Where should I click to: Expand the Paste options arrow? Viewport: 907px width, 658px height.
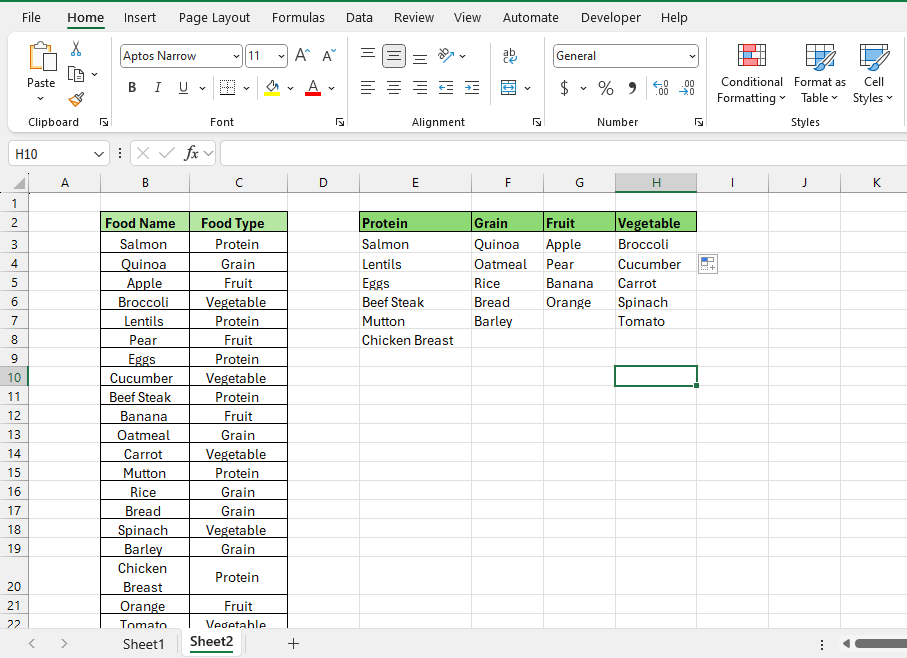(40, 98)
